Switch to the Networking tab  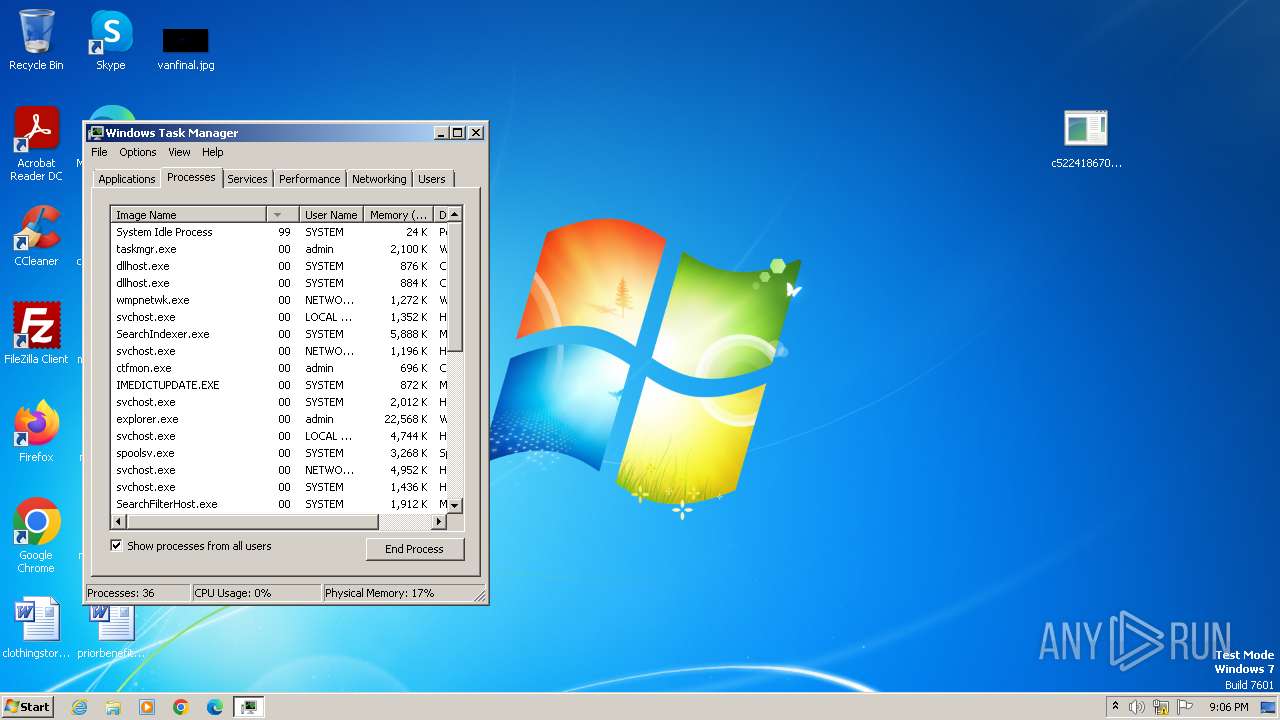[x=379, y=179]
